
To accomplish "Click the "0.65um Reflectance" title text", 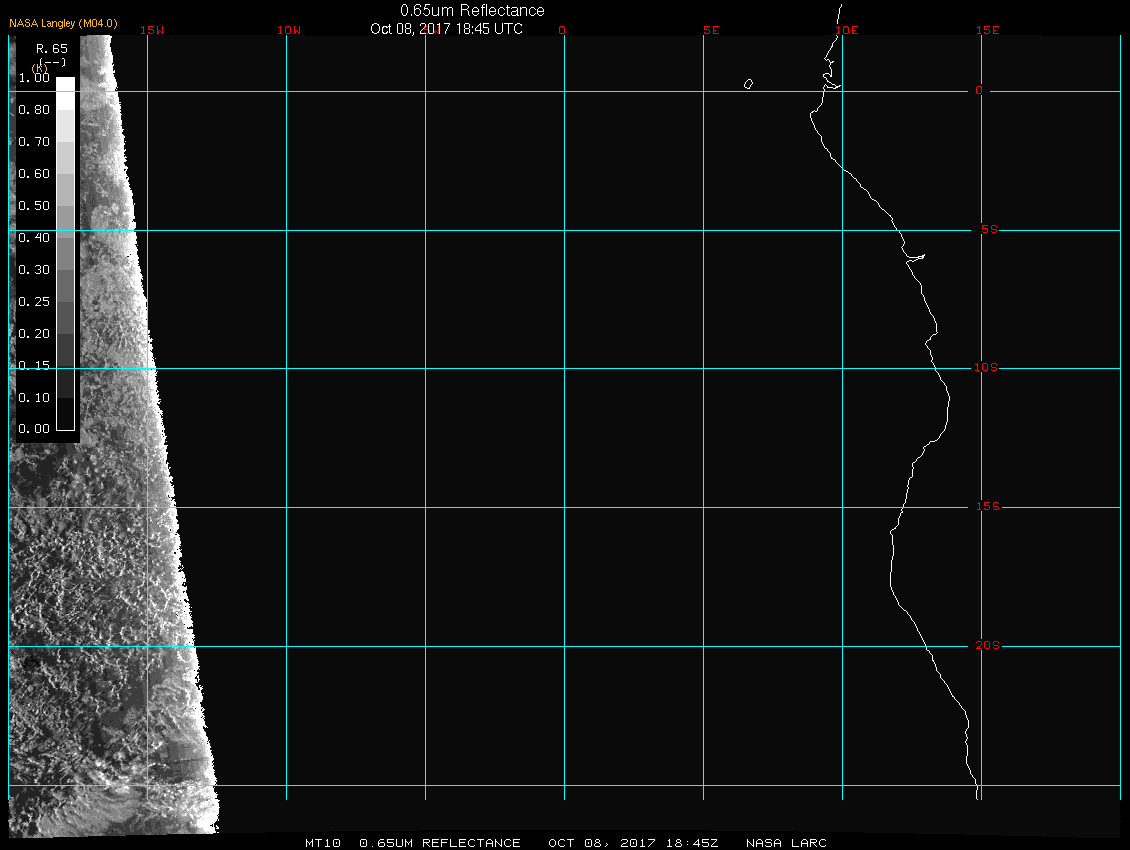I will [472, 11].
